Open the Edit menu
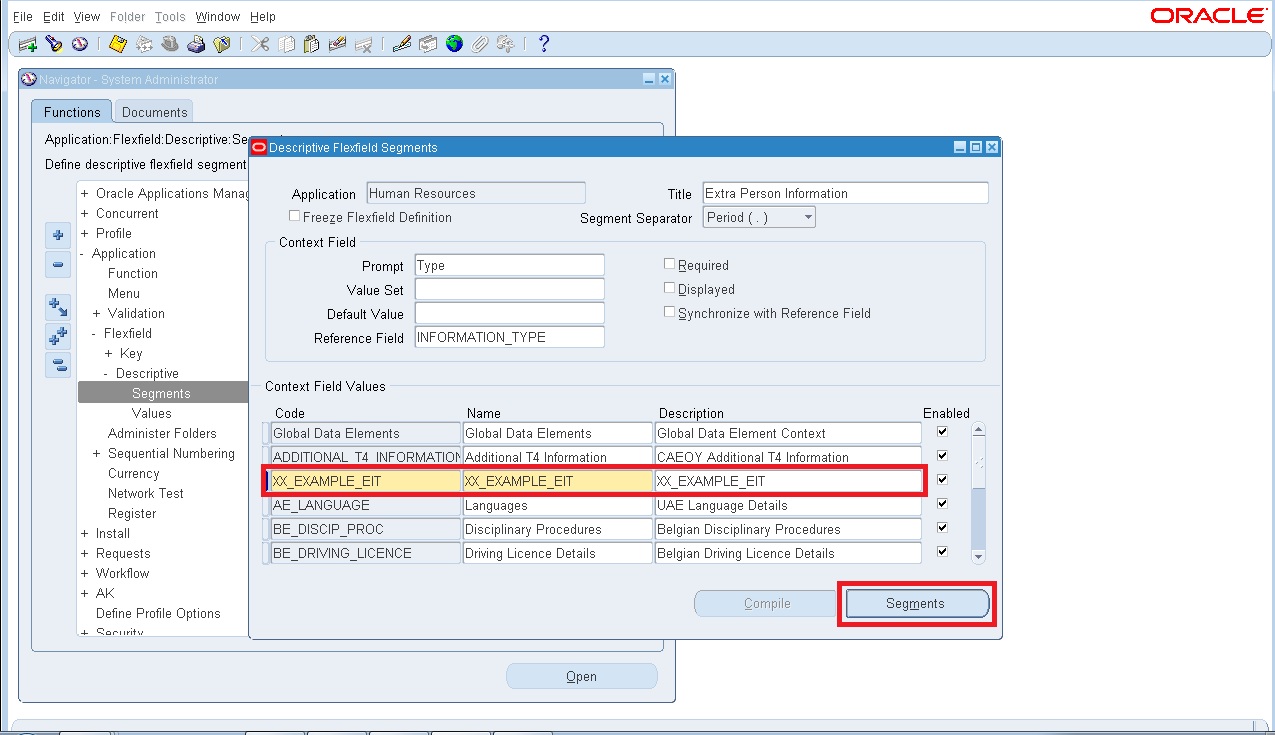Viewport: 1275px width, 735px height. click(x=54, y=17)
